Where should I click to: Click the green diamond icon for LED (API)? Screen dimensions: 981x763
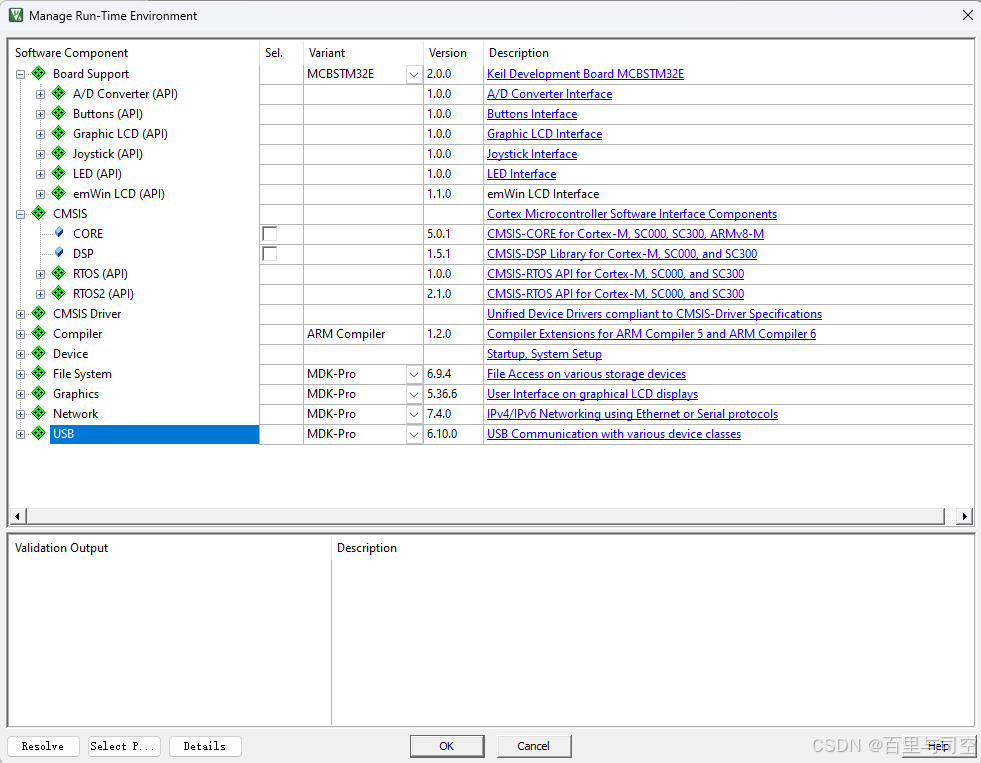pyautogui.click(x=59, y=173)
